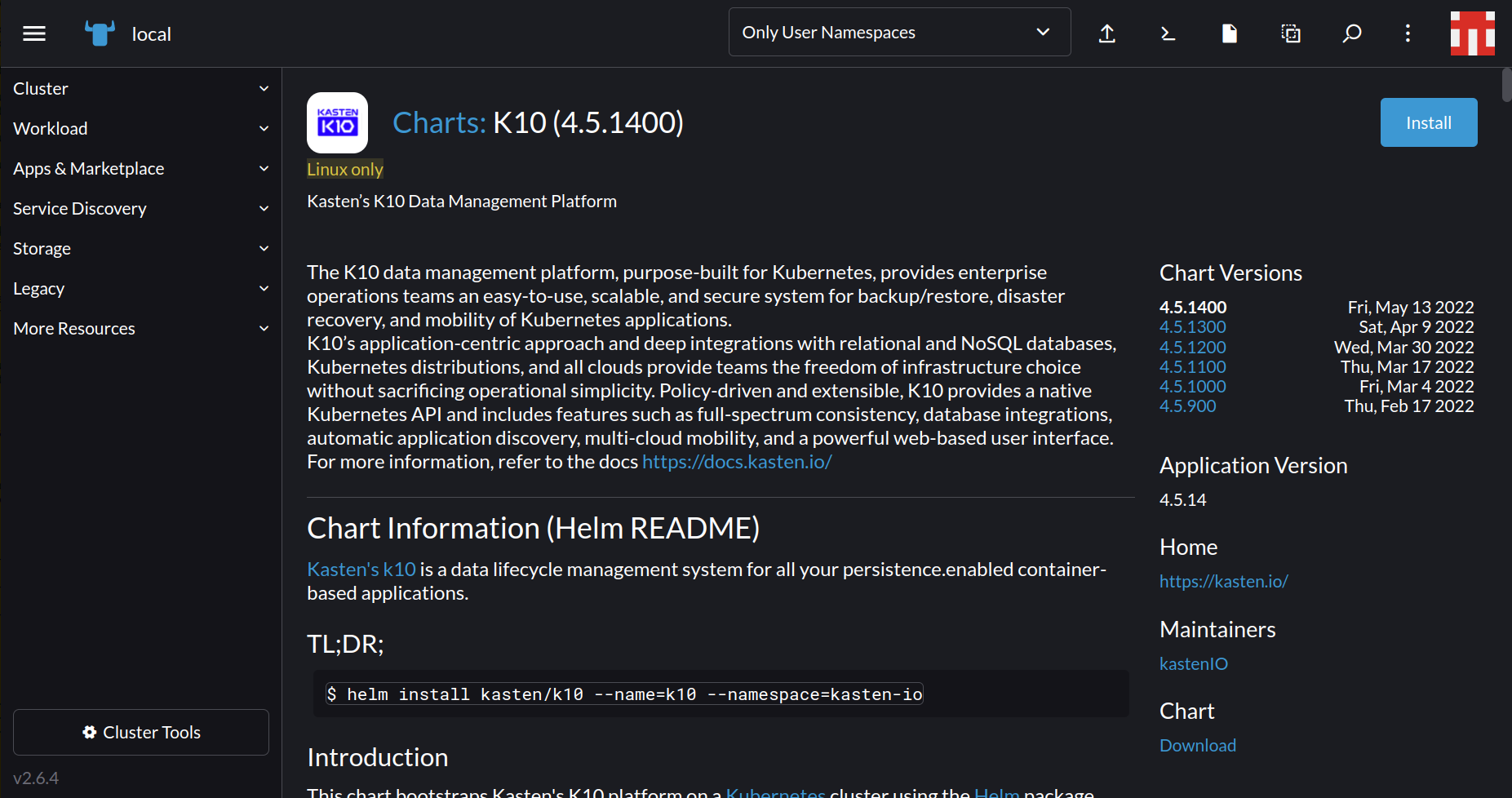Expand the Storage sidebar section

click(x=140, y=248)
